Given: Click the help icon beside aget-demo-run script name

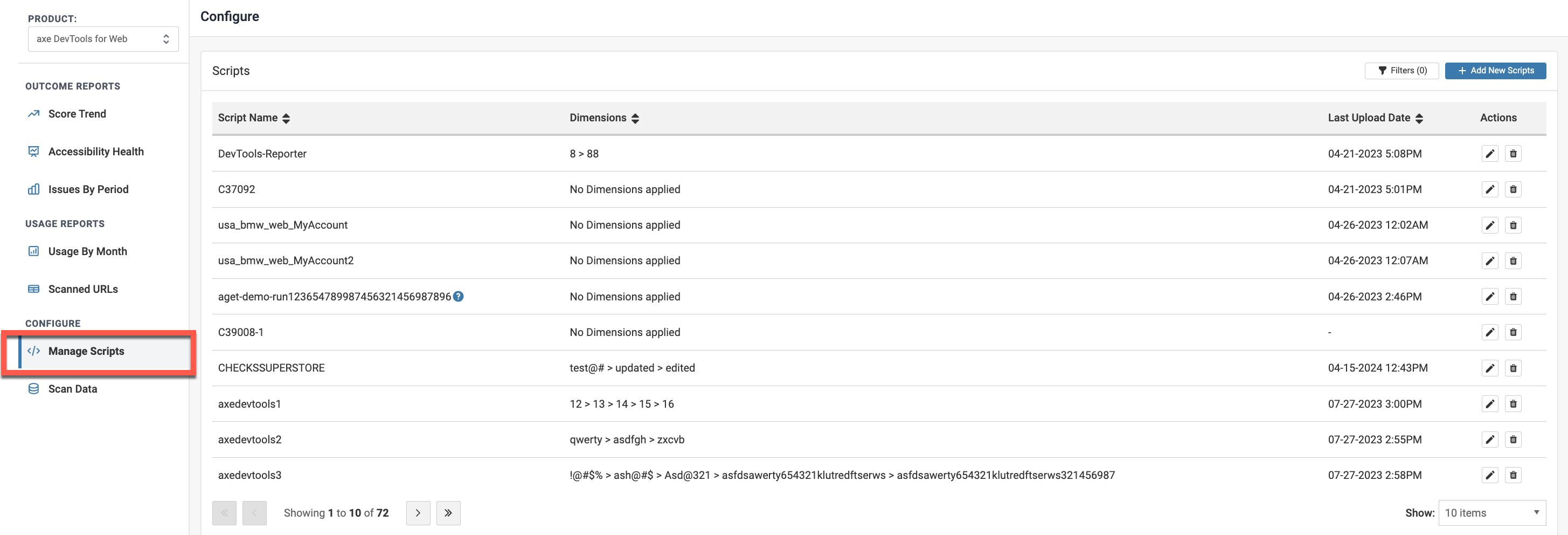Looking at the screenshot, I should click(459, 296).
